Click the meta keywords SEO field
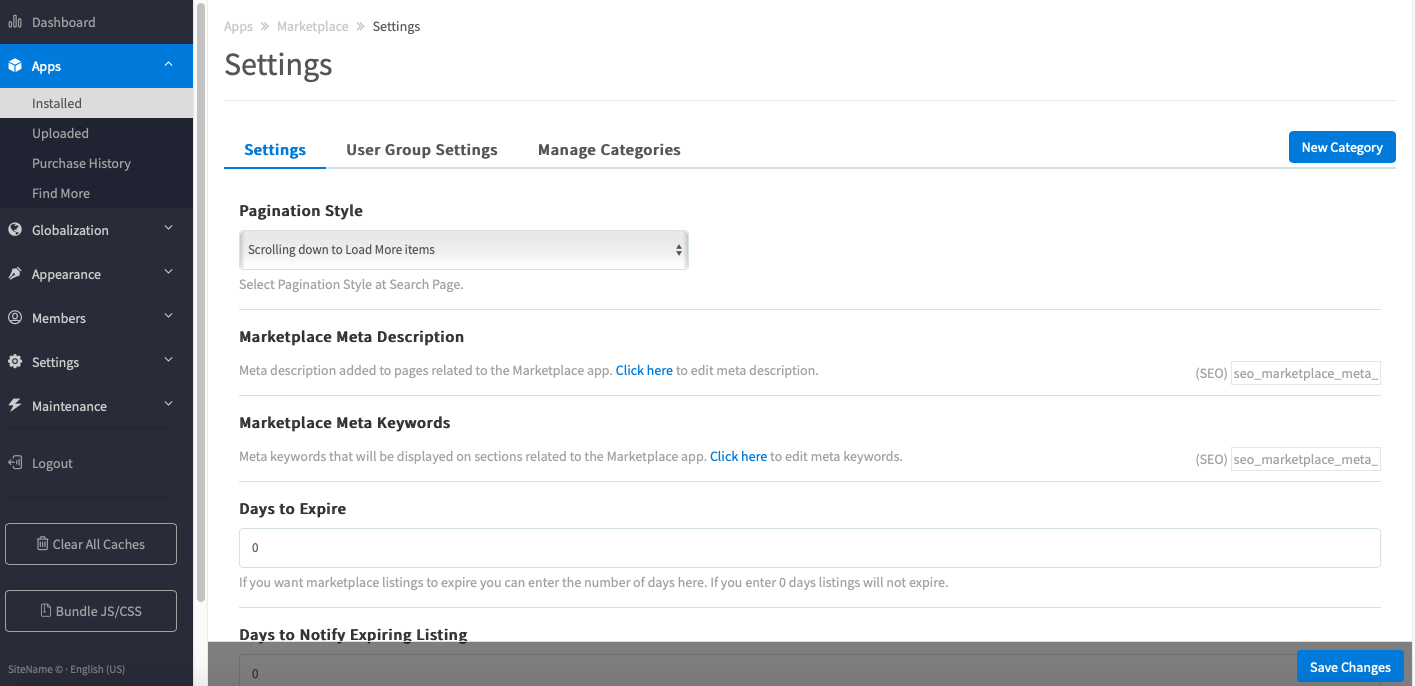Viewport: 1415px width, 686px height. [1306, 459]
